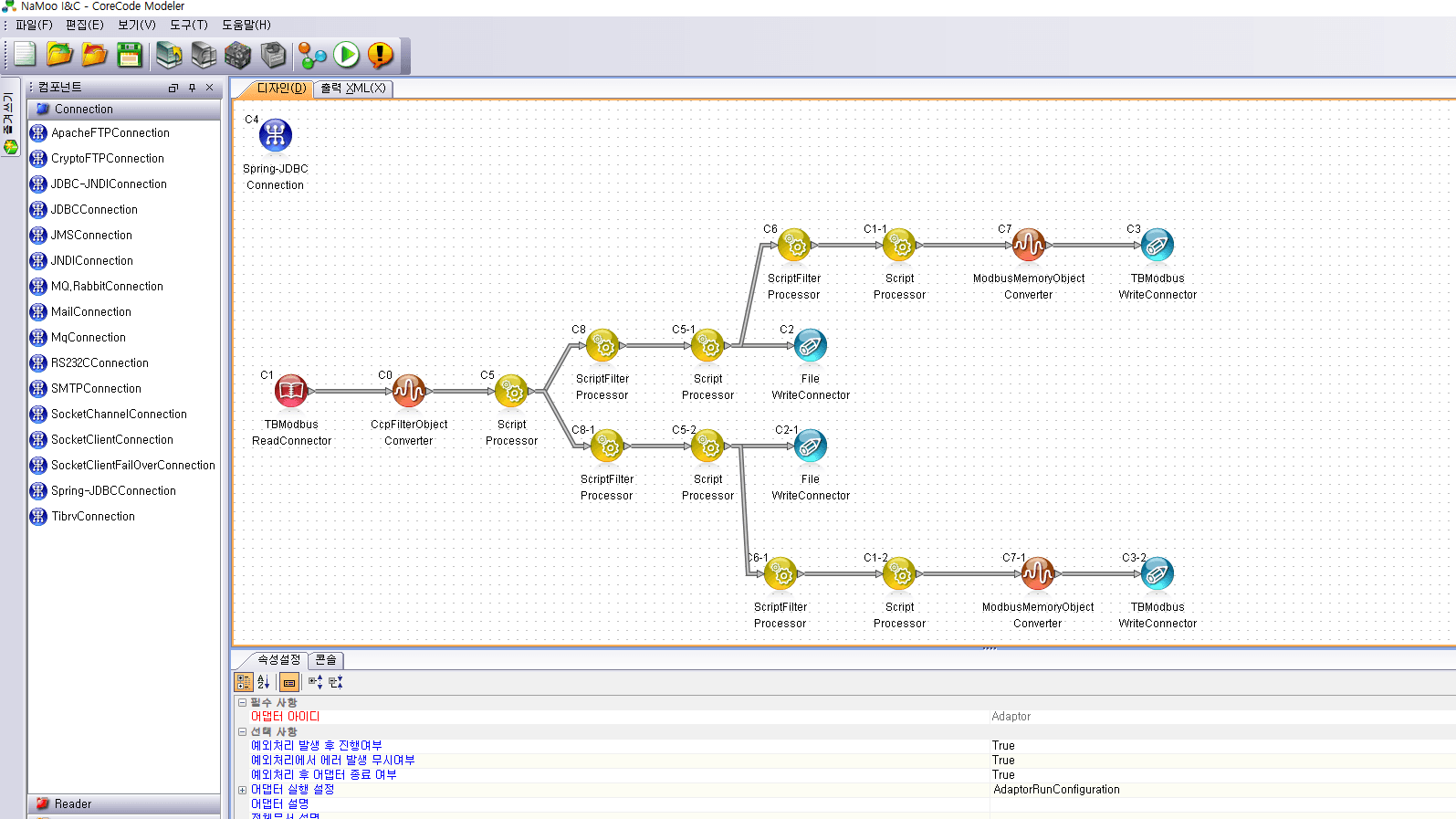Toggle categorized view in properties toolbar
Screen dimensions: 1456x819
point(244,682)
